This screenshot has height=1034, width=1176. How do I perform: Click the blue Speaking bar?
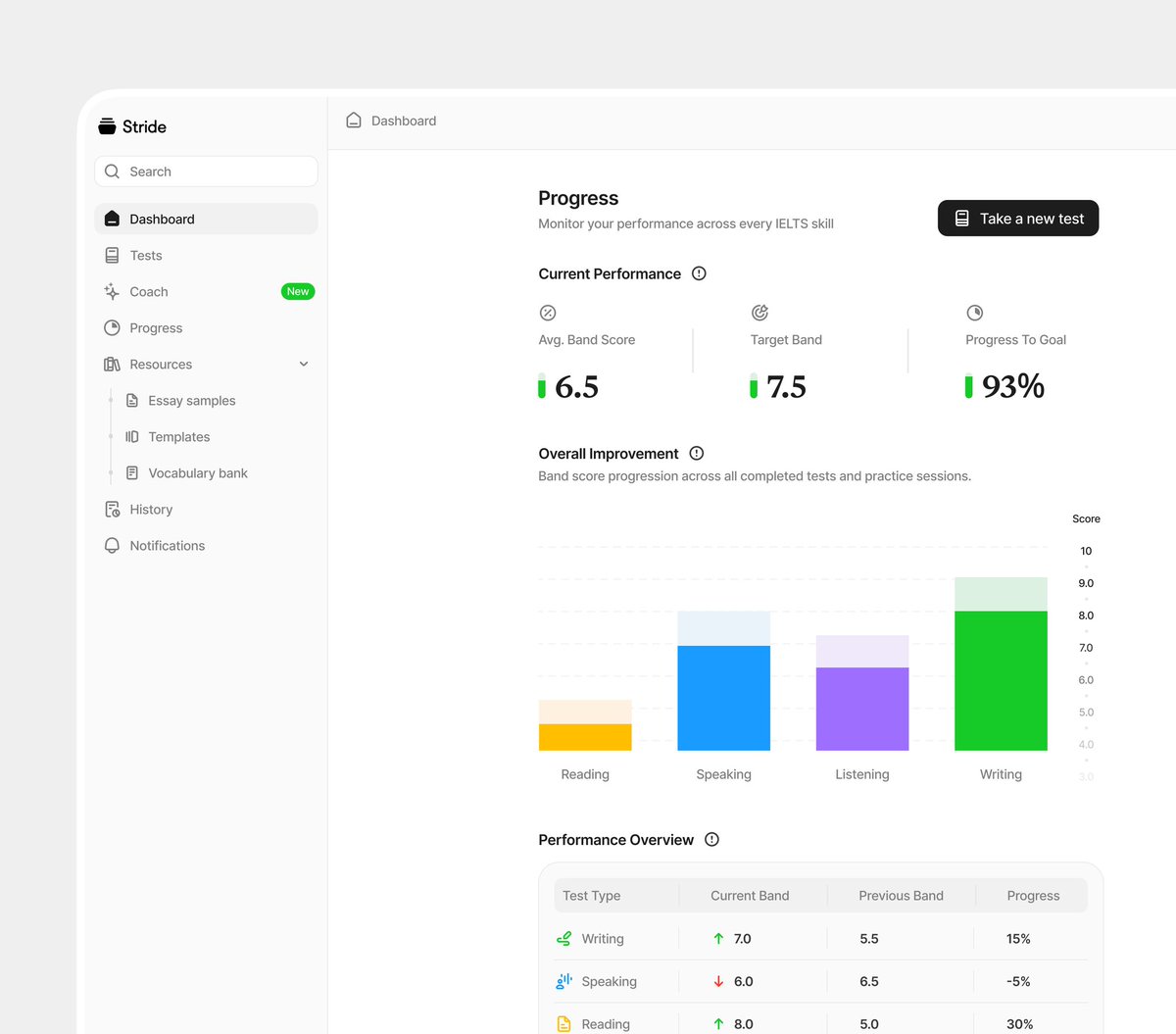pos(723,698)
